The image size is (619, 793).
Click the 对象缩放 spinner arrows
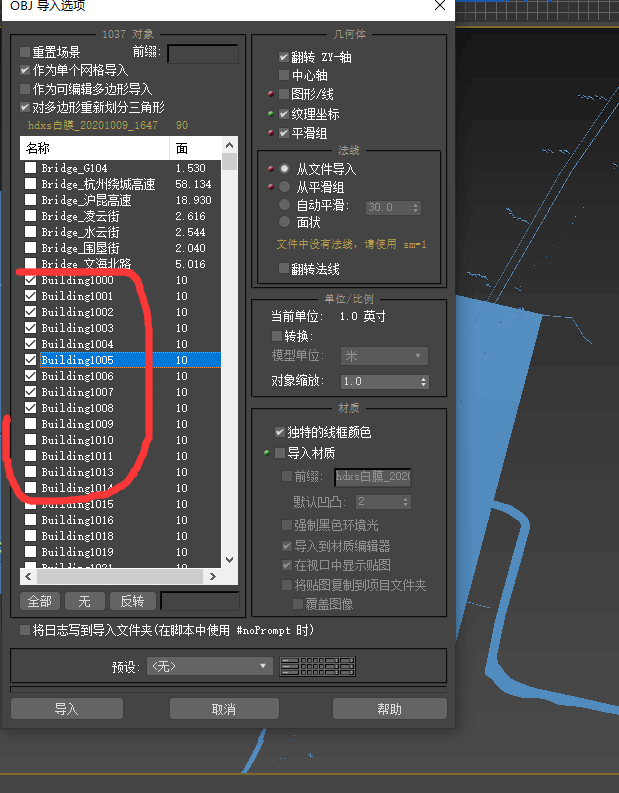pyautogui.click(x=424, y=381)
